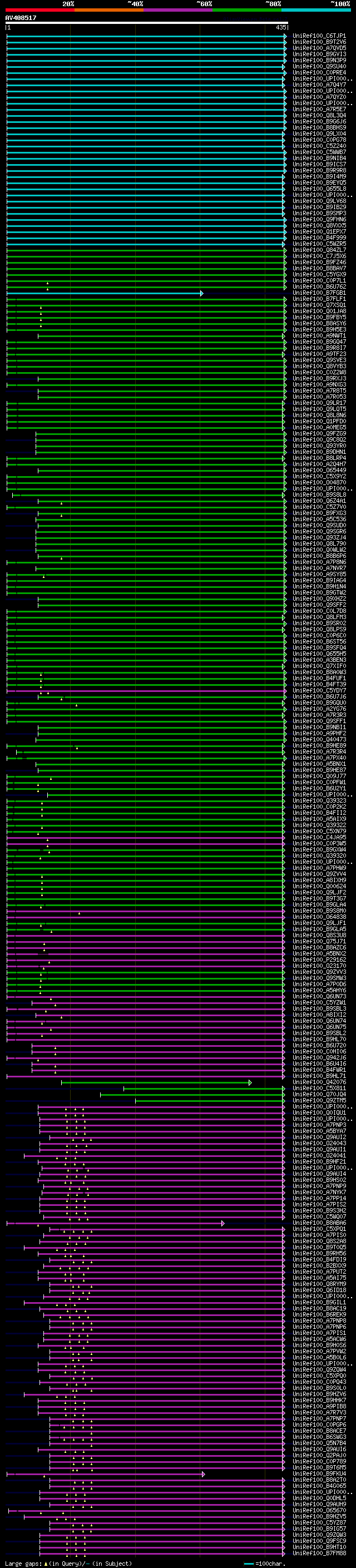Select hit label UniRef100_Q84ZL7
The width and height of the screenshot is (356, 1568).
click(x=319, y=251)
